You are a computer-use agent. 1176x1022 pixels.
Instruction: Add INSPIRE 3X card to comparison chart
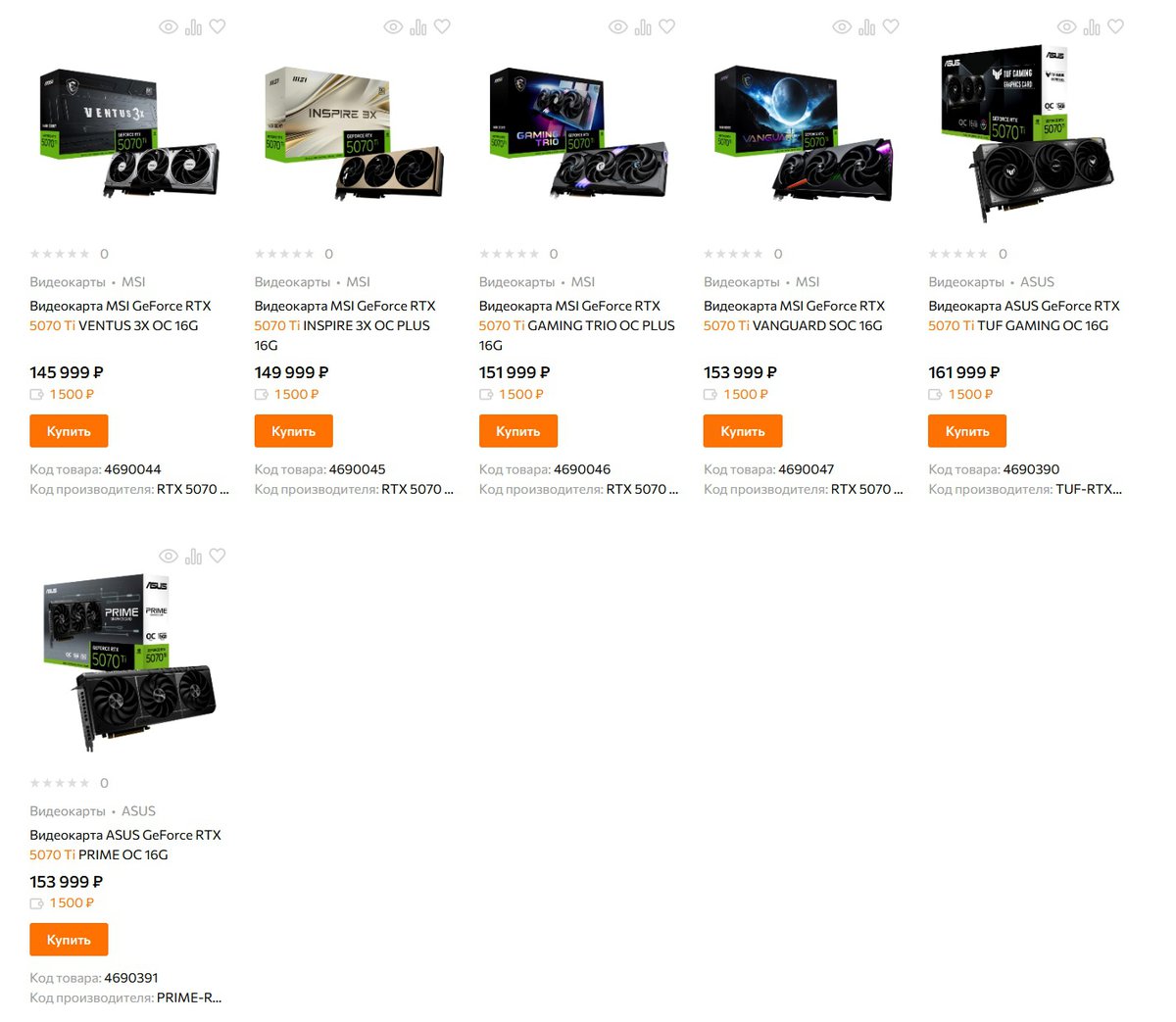pyautogui.click(x=418, y=27)
